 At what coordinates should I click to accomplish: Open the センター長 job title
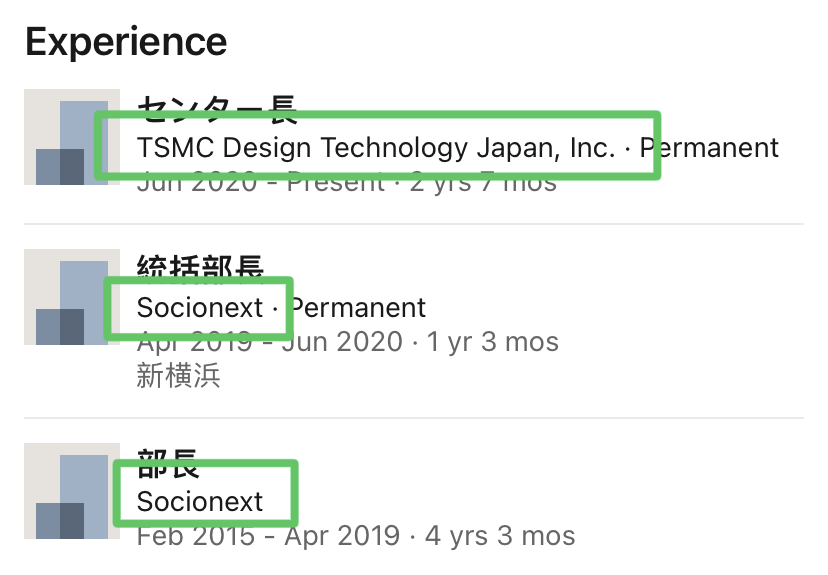pyautogui.click(x=216, y=108)
